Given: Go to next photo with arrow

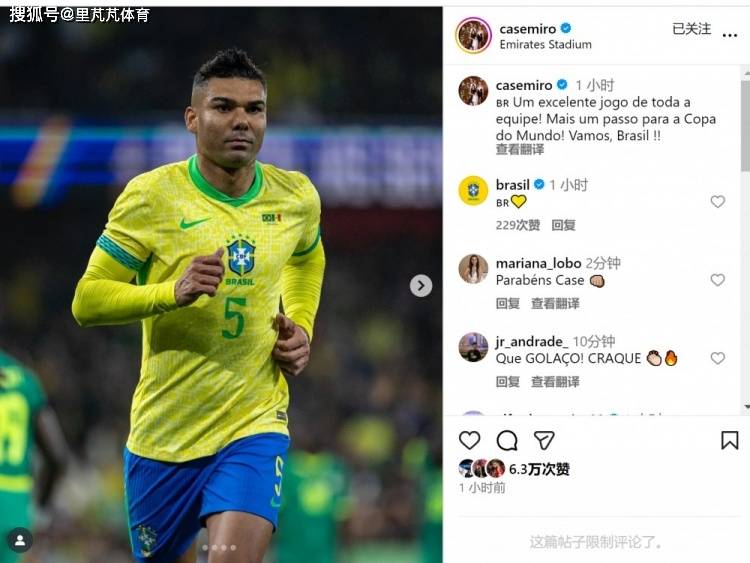Looking at the screenshot, I should [x=421, y=286].
